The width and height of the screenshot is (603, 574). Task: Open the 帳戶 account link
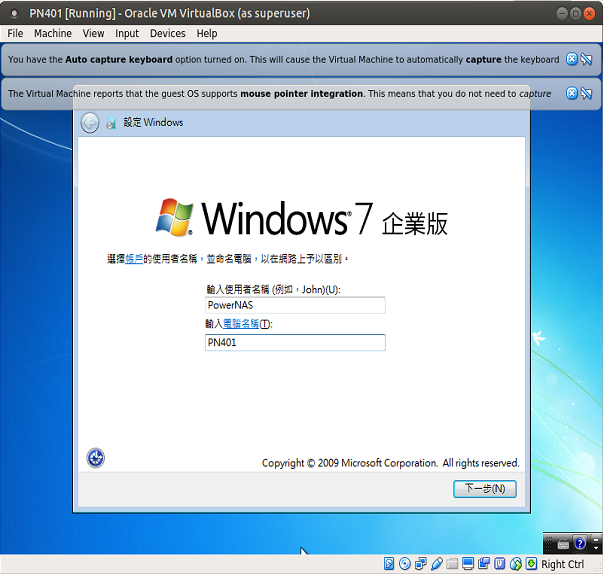point(134,259)
